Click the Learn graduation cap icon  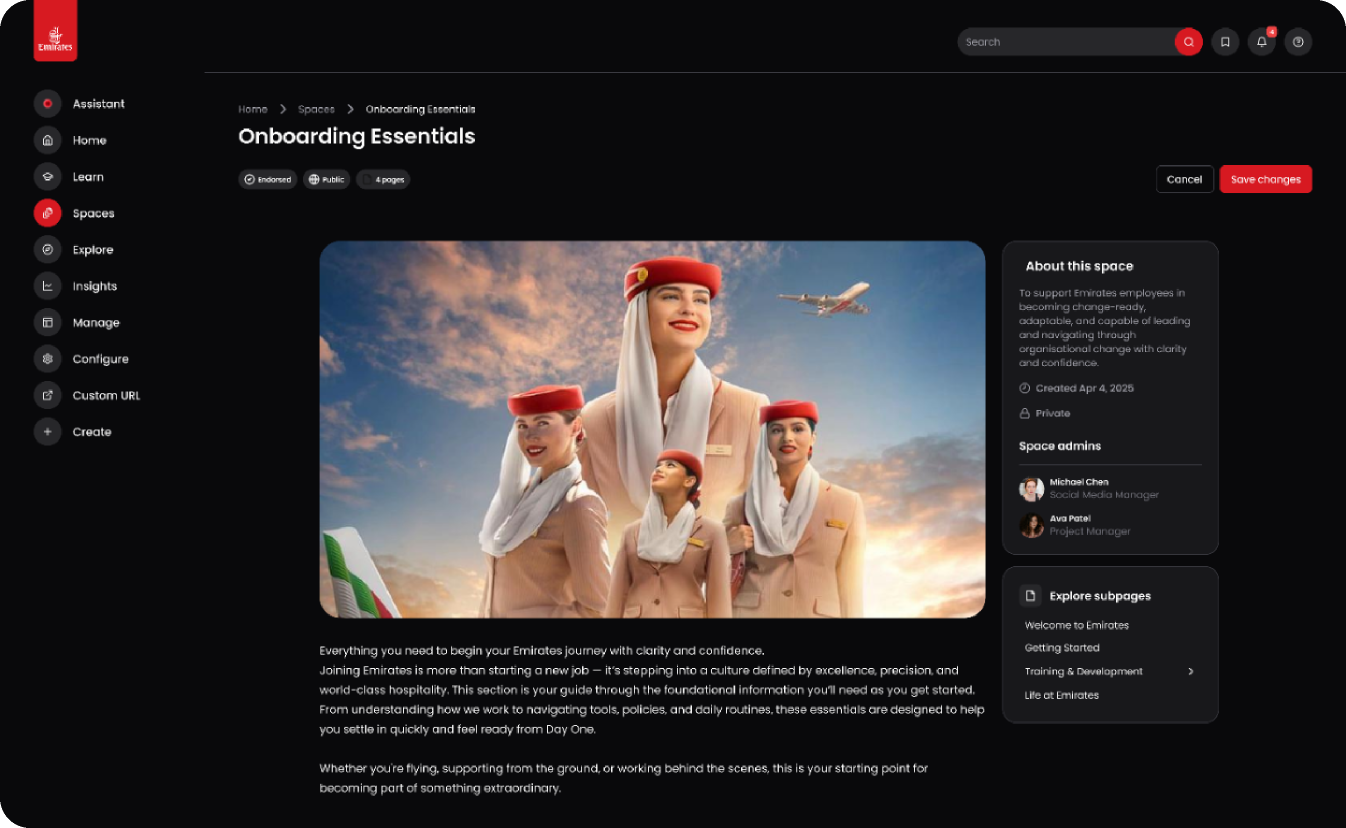tap(47, 177)
